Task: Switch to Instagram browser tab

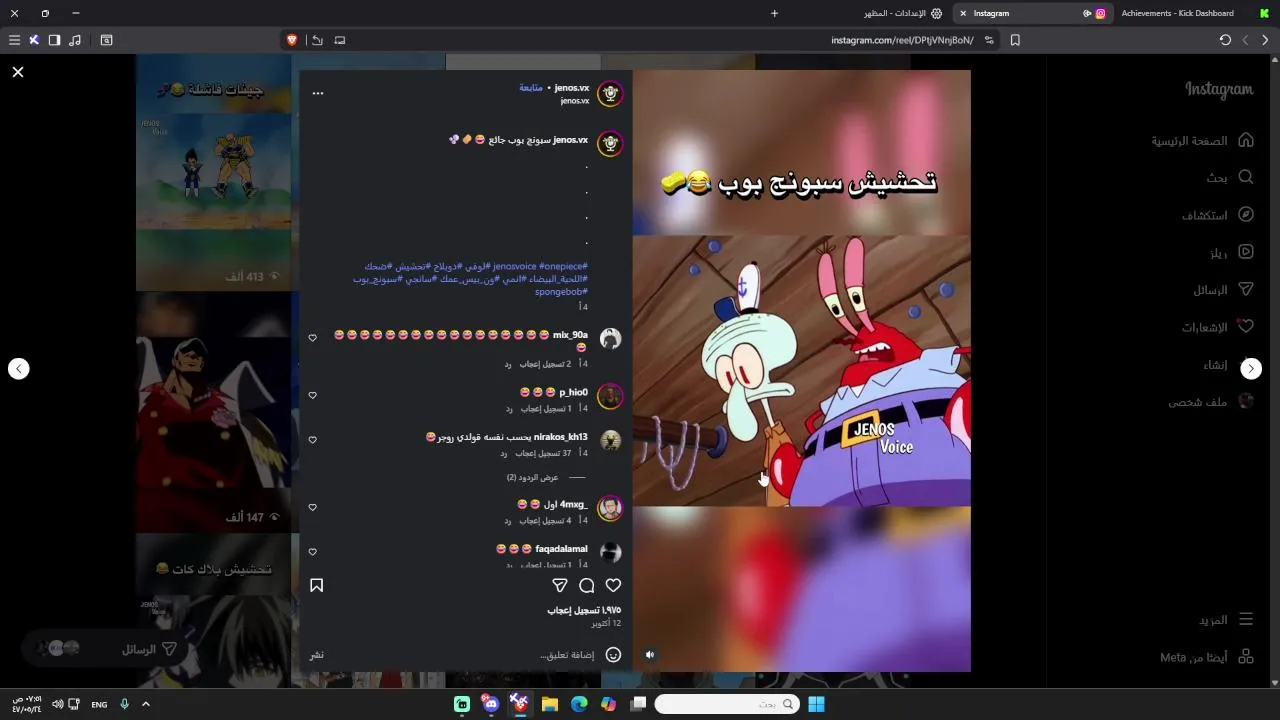Action: pos(1033,13)
